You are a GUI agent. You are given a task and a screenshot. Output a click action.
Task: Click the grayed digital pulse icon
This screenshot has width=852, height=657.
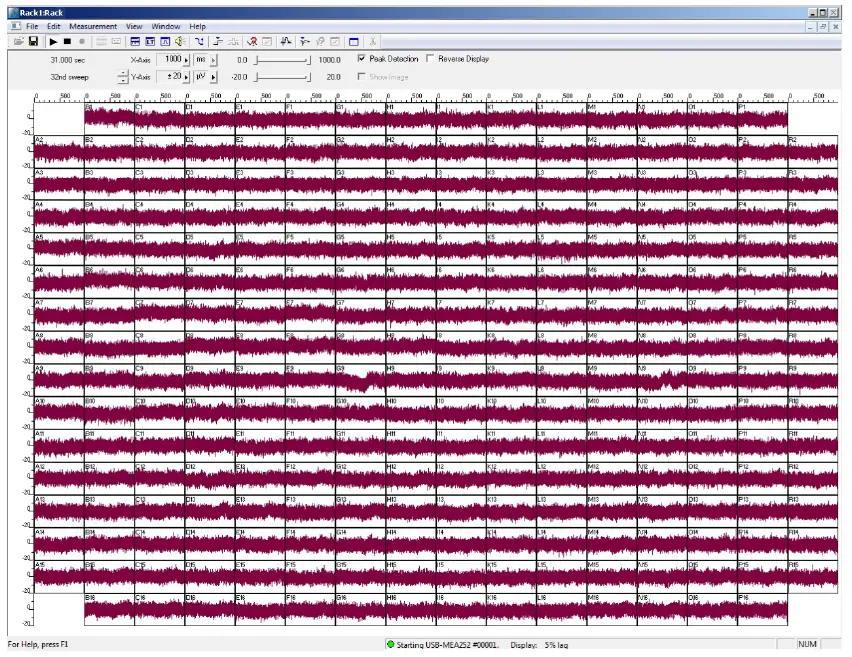pos(233,41)
